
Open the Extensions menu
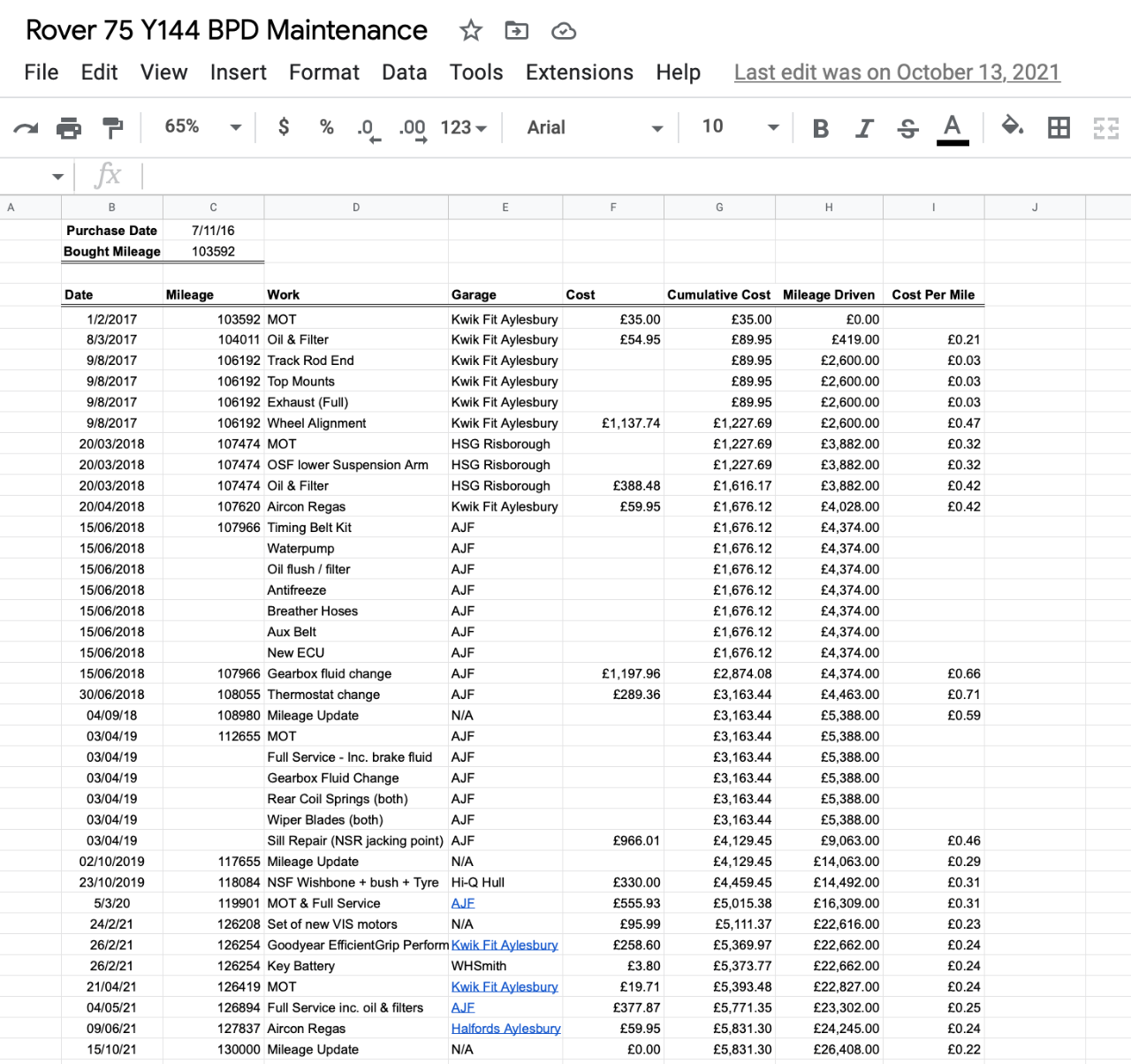580,72
